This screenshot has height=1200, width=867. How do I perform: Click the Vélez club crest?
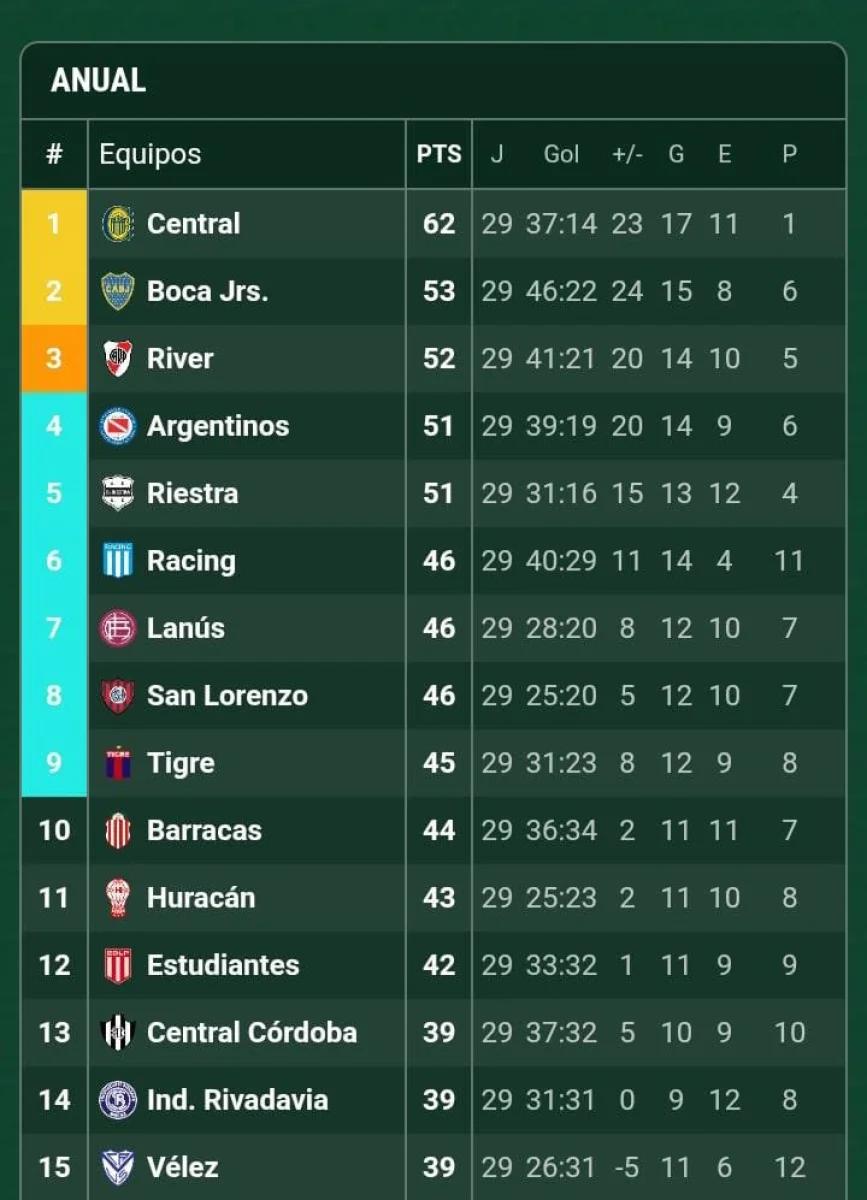(x=118, y=1167)
